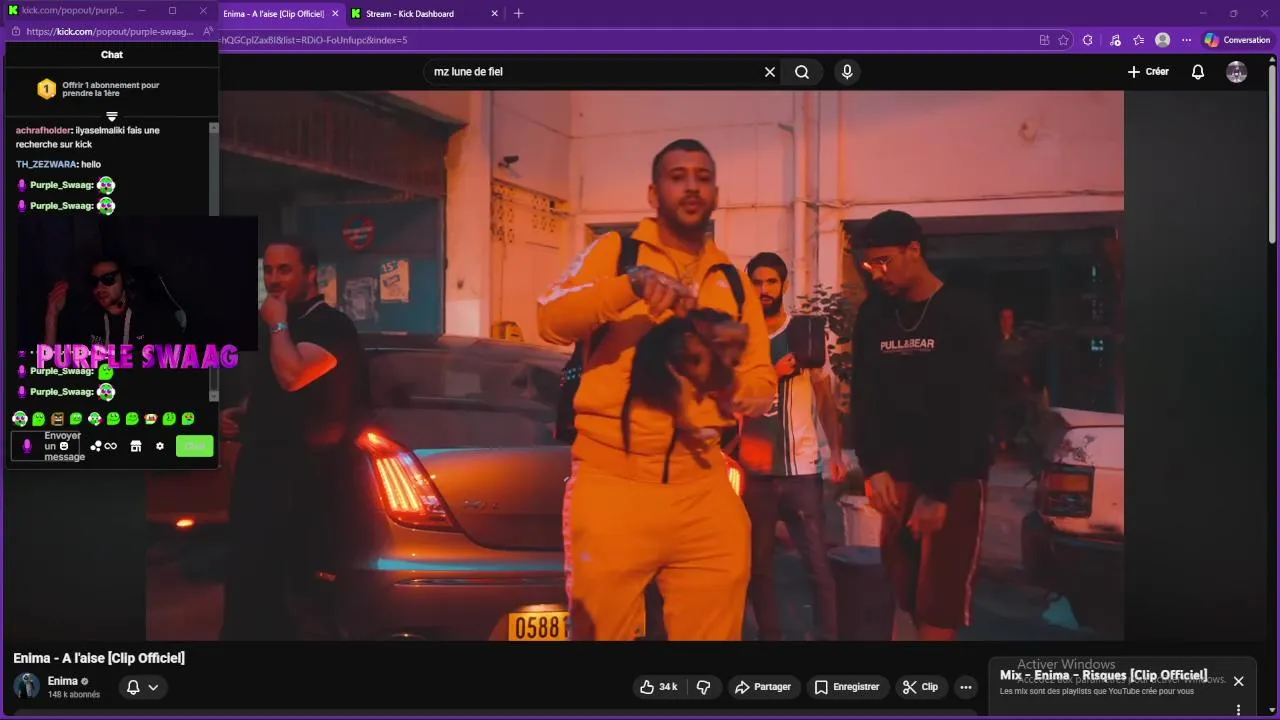This screenshot has height=720, width=1280.
Task: Open Copilot Conversation button
Action: [x=1237, y=40]
